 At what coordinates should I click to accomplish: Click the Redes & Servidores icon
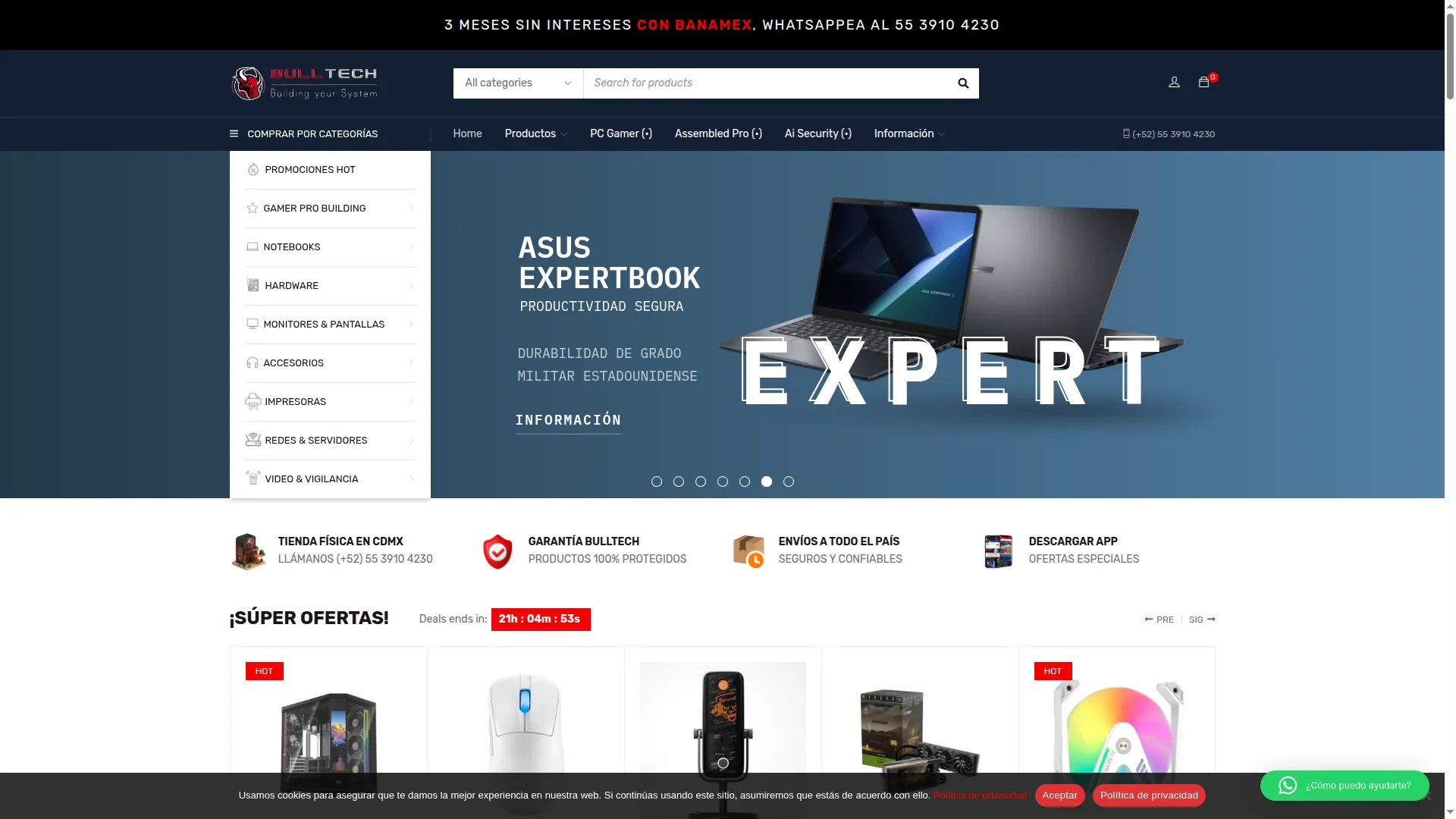(x=253, y=441)
